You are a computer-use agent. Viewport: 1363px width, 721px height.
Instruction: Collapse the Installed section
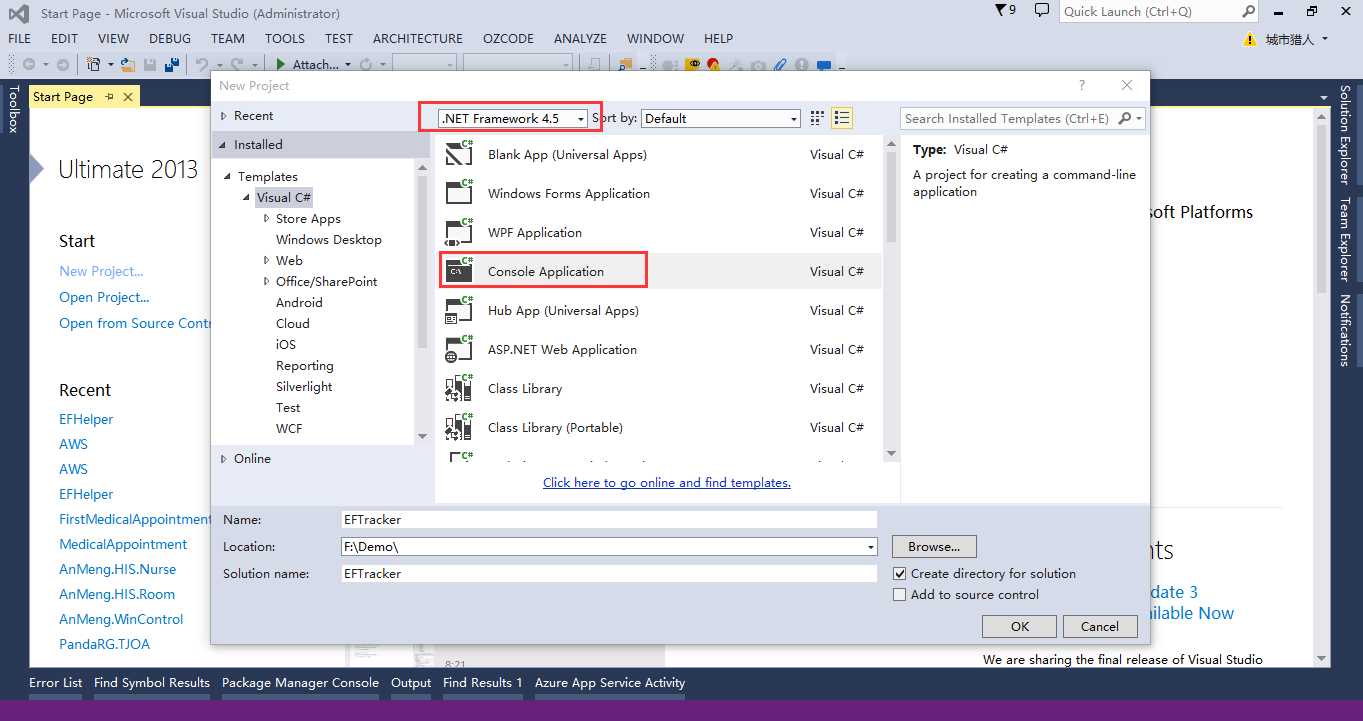pyautogui.click(x=223, y=145)
